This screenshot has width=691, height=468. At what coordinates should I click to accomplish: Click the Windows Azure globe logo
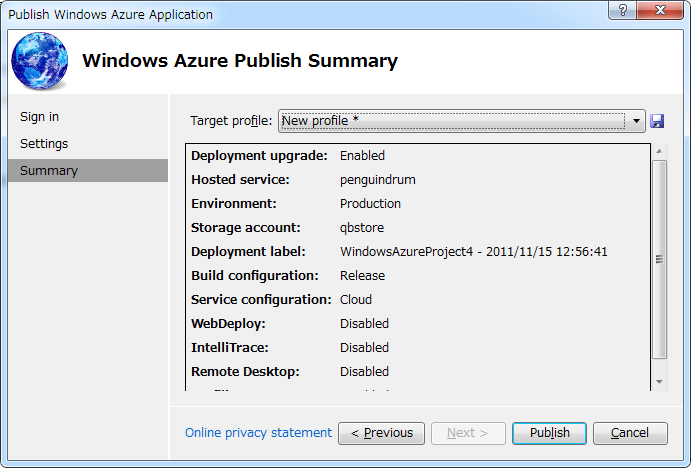pyautogui.click(x=40, y=61)
